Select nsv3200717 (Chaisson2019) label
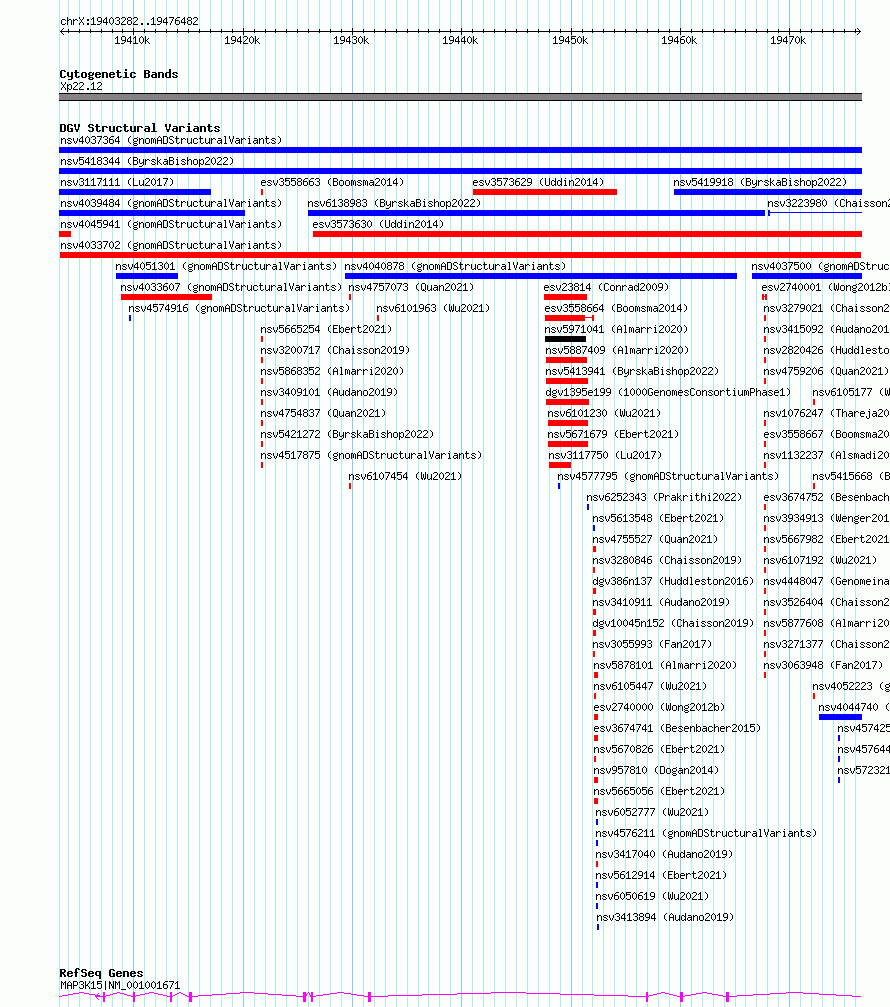890x1007 pixels. (x=335, y=350)
